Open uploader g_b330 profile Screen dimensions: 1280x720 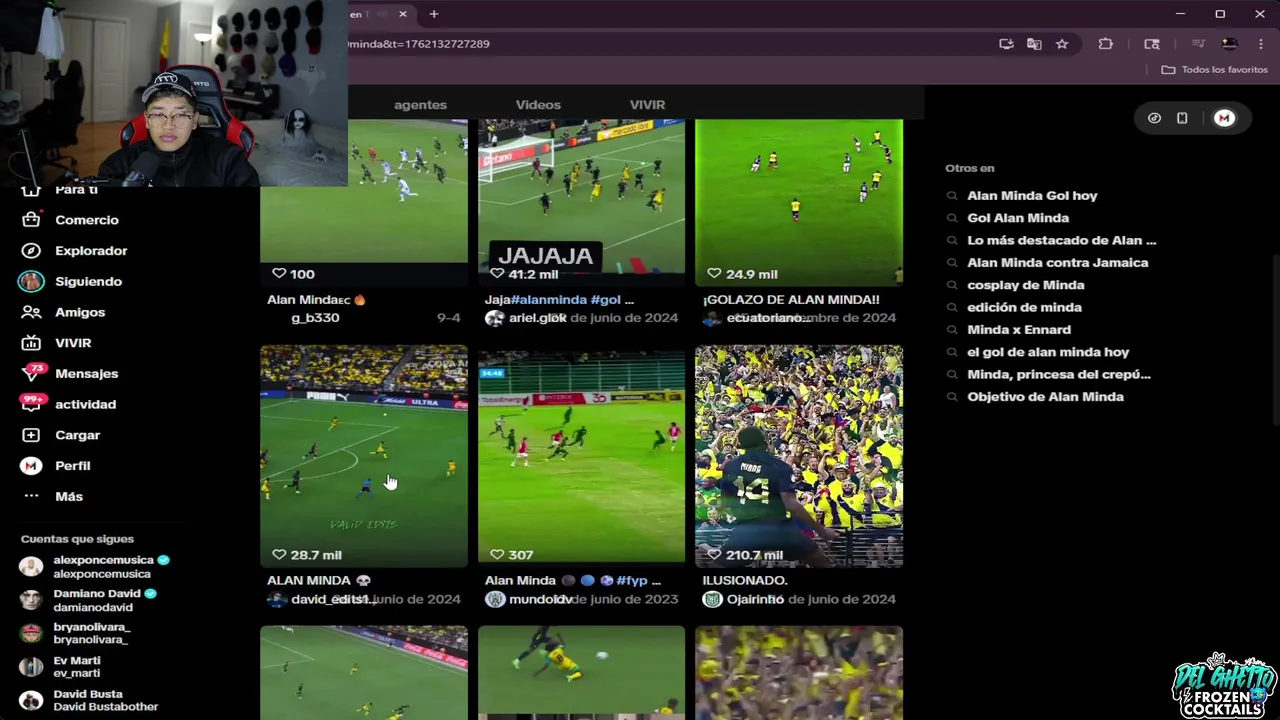[x=315, y=318]
